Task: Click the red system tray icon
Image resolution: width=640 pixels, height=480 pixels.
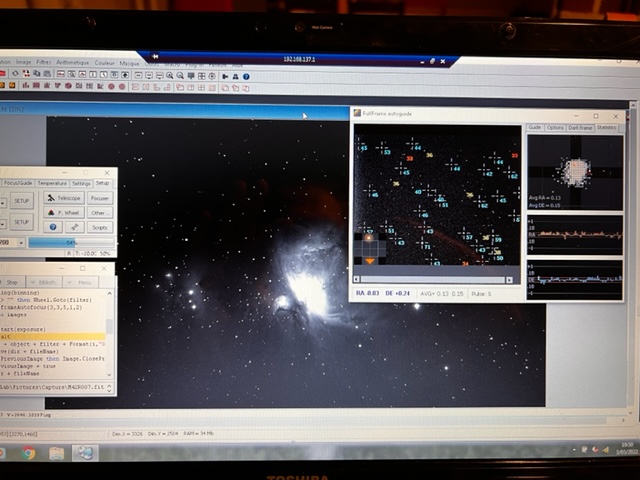Action: tap(596, 450)
